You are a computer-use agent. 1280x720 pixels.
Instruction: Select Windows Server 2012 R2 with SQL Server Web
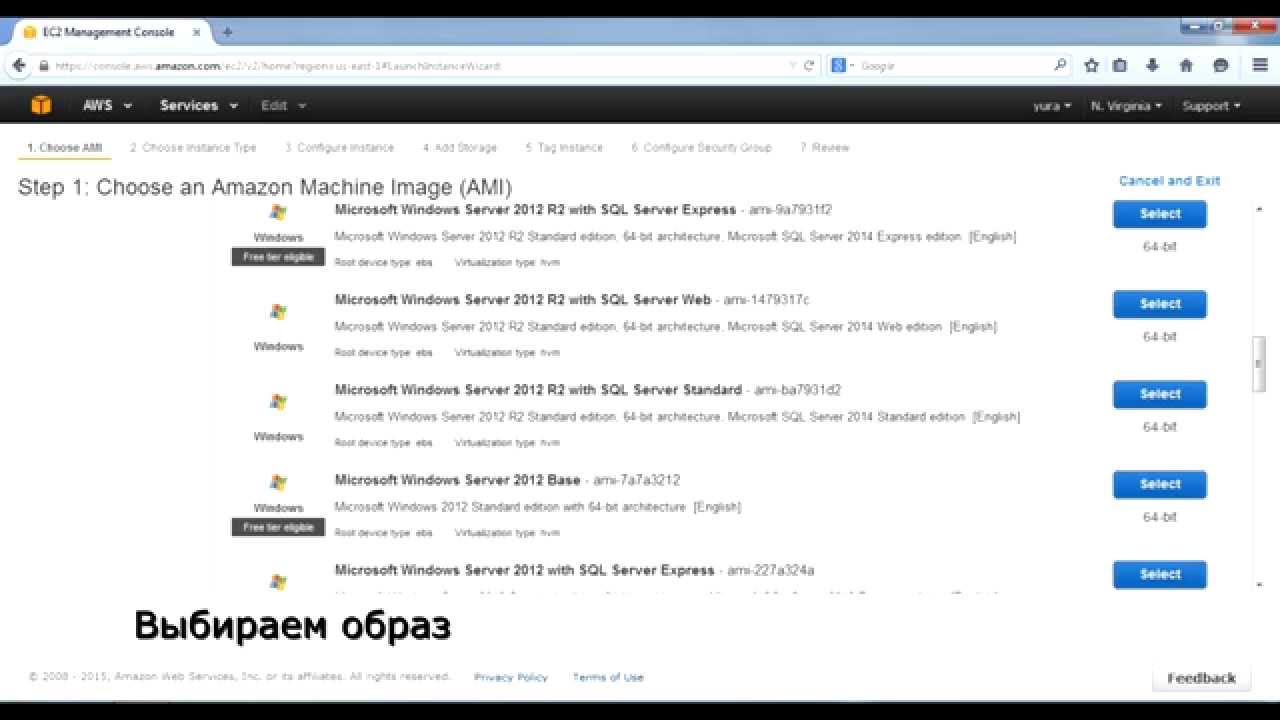click(1160, 304)
